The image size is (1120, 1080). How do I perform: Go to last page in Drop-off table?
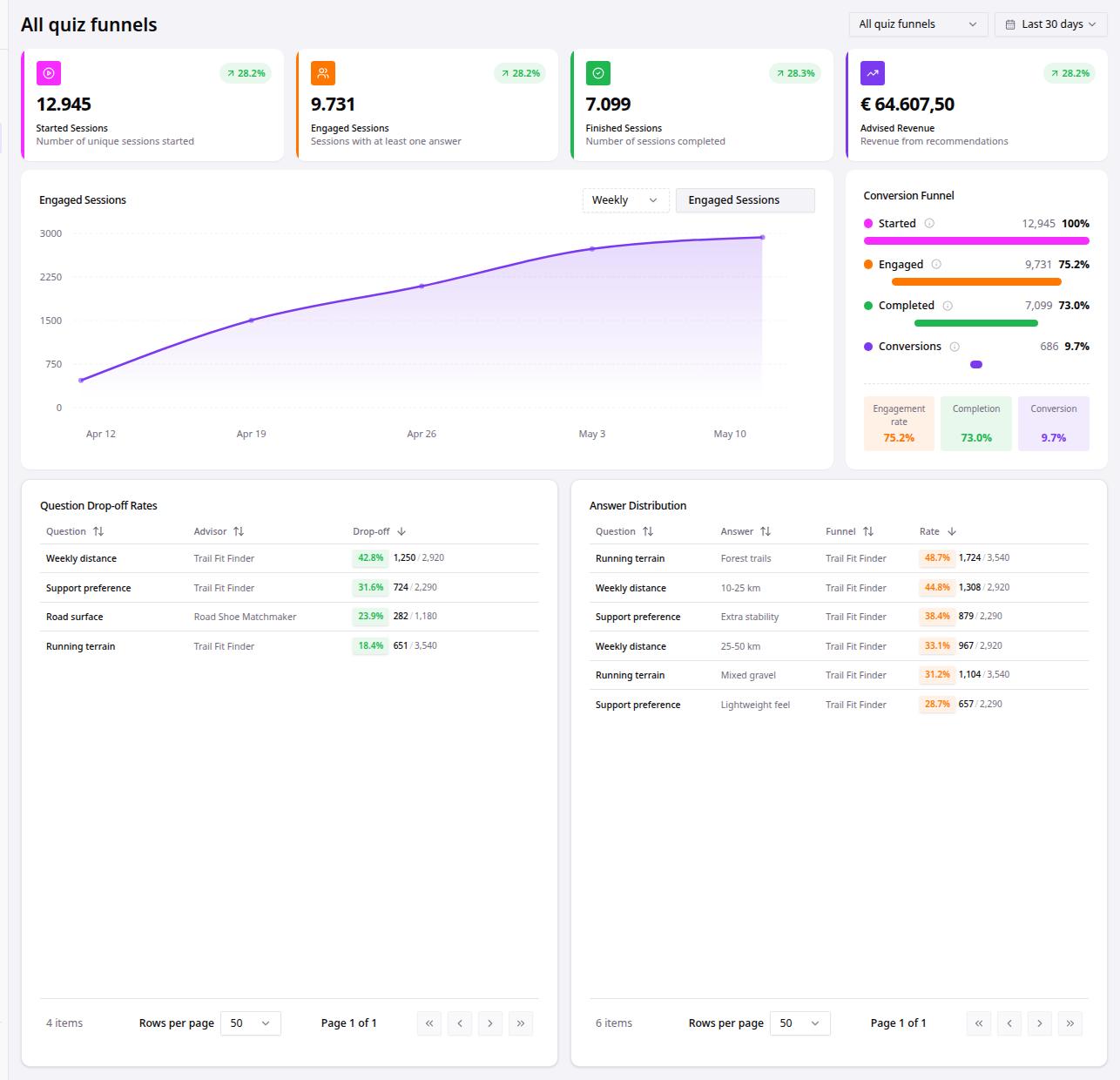[x=521, y=1023]
